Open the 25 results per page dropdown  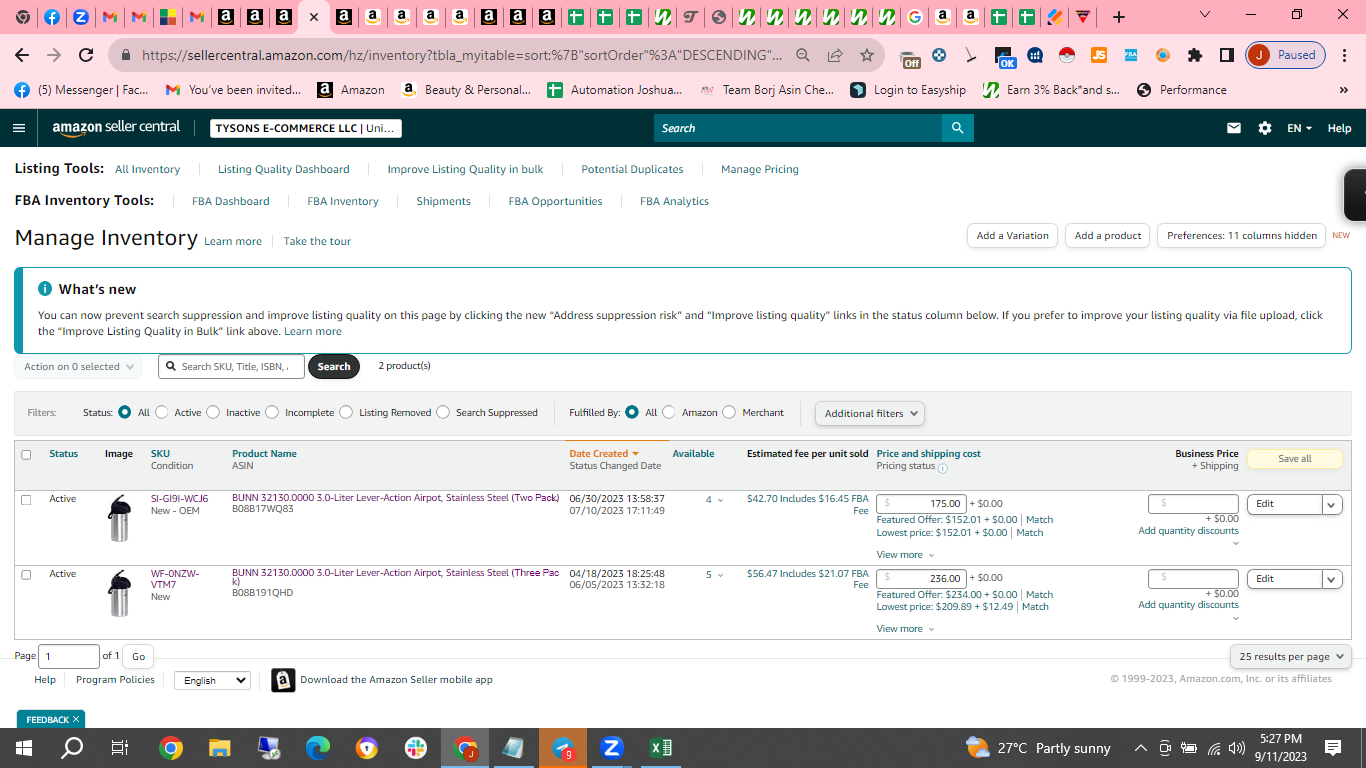pyautogui.click(x=1290, y=656)
